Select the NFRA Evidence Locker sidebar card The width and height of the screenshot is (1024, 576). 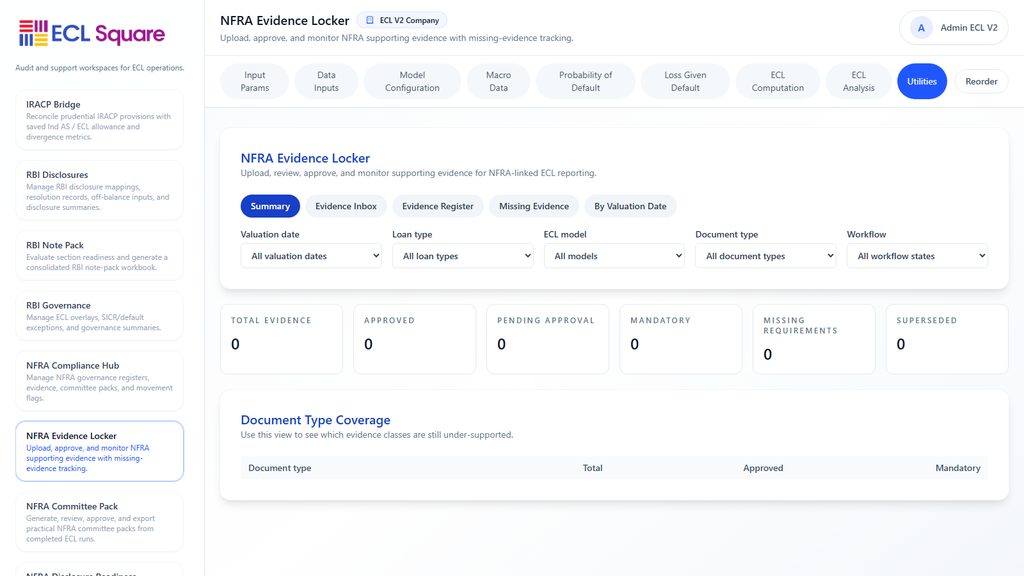click(x=99, y=451)
